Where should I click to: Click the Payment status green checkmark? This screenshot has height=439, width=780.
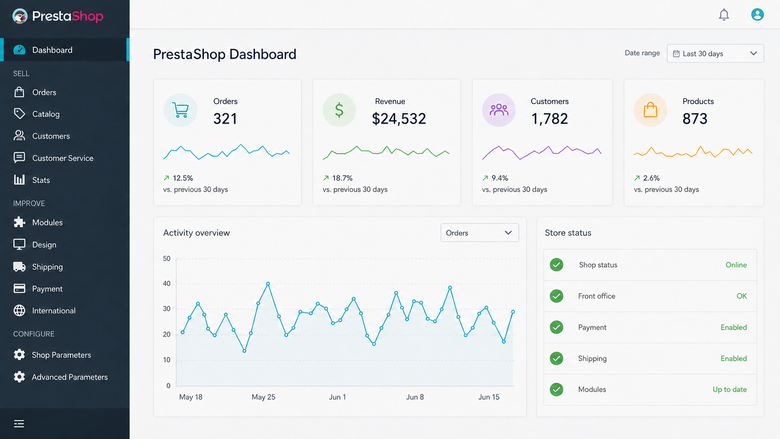557,327
